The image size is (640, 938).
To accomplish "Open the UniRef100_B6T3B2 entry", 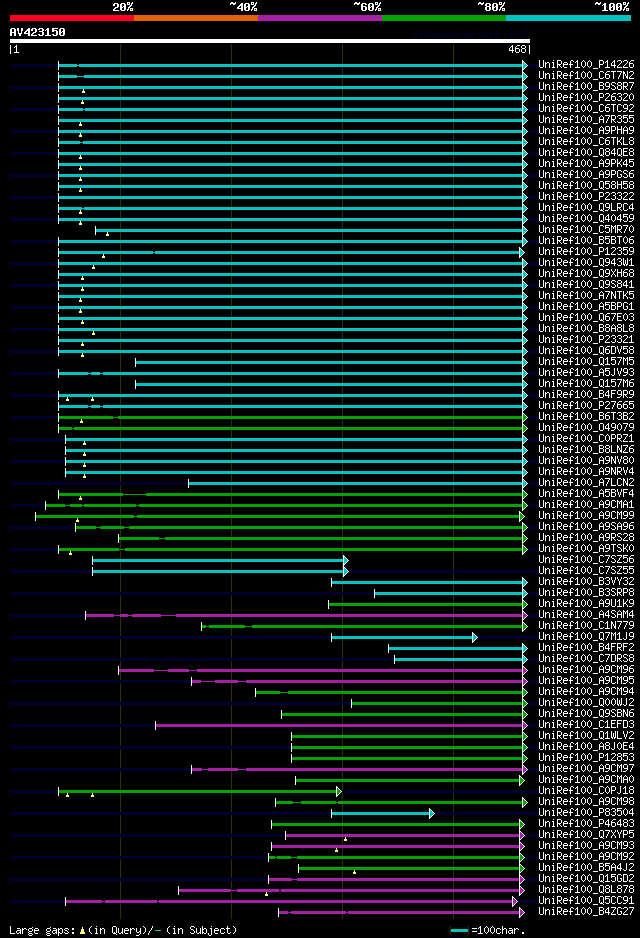I will click(x=586, y=417).
